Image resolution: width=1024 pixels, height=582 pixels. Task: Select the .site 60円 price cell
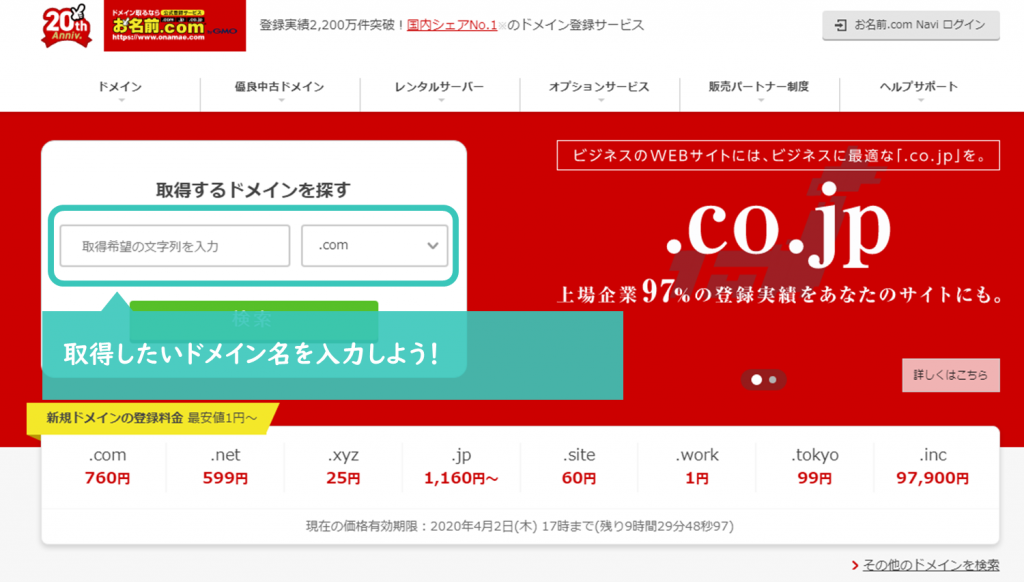tap(579, 466)
